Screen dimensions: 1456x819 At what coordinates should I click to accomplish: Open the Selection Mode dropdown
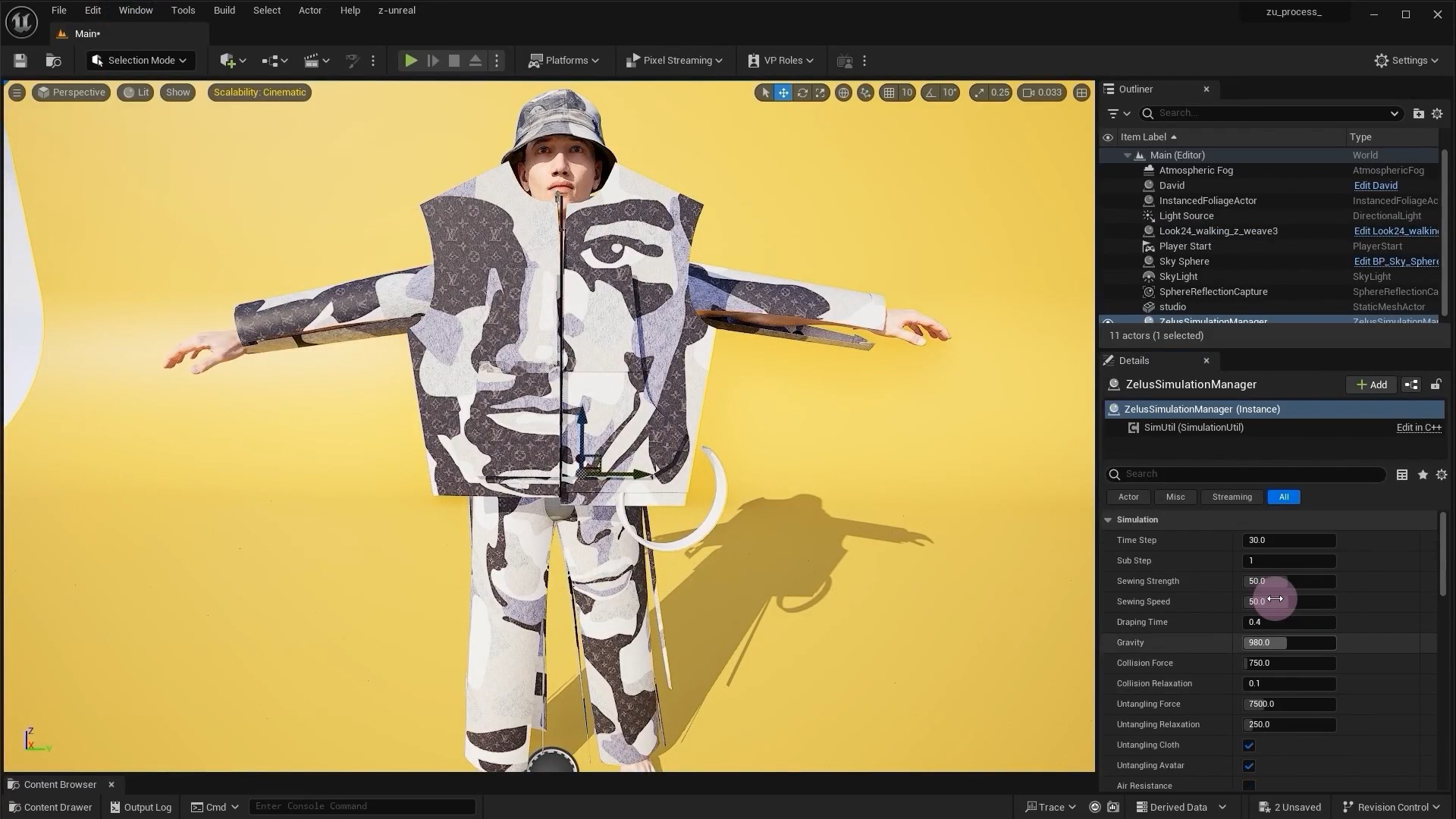point(140,60)
